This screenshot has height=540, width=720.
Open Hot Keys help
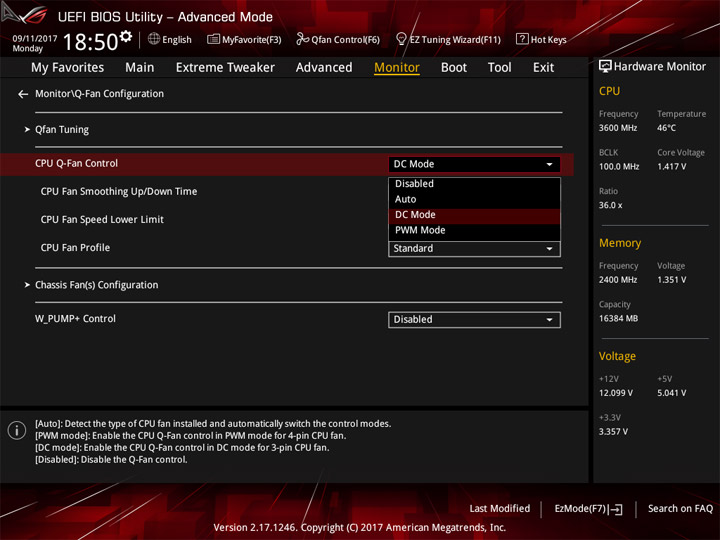(x=541, y=39)
